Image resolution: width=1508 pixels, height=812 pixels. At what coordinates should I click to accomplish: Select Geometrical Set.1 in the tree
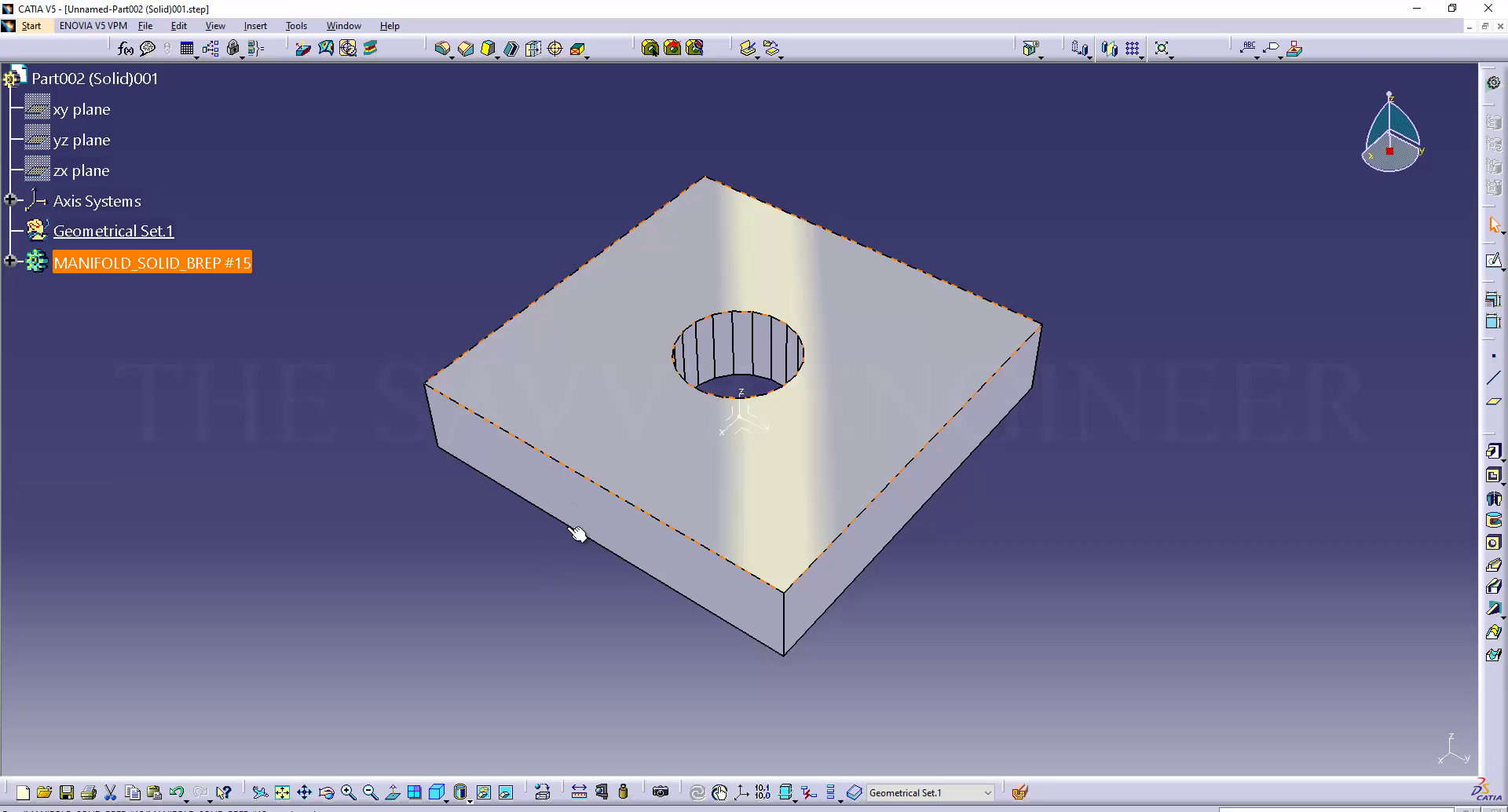tap(113, 231)
